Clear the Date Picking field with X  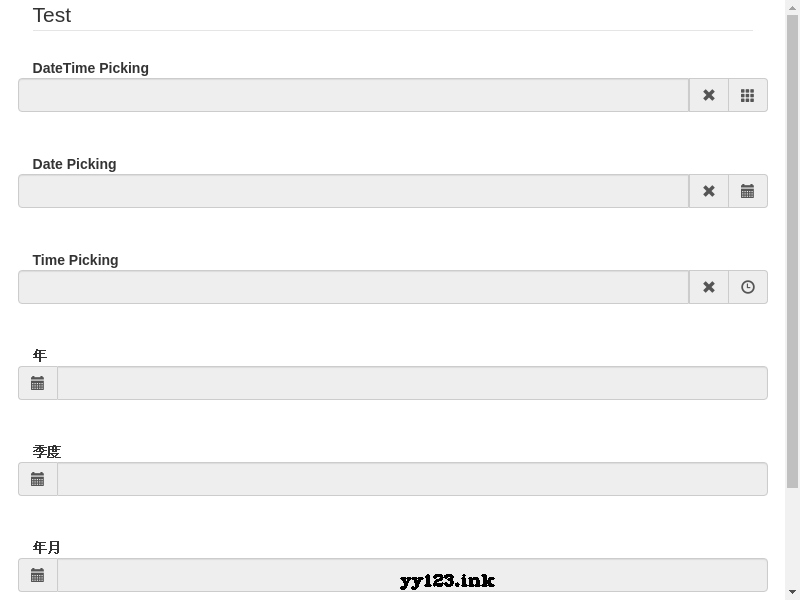709,191
